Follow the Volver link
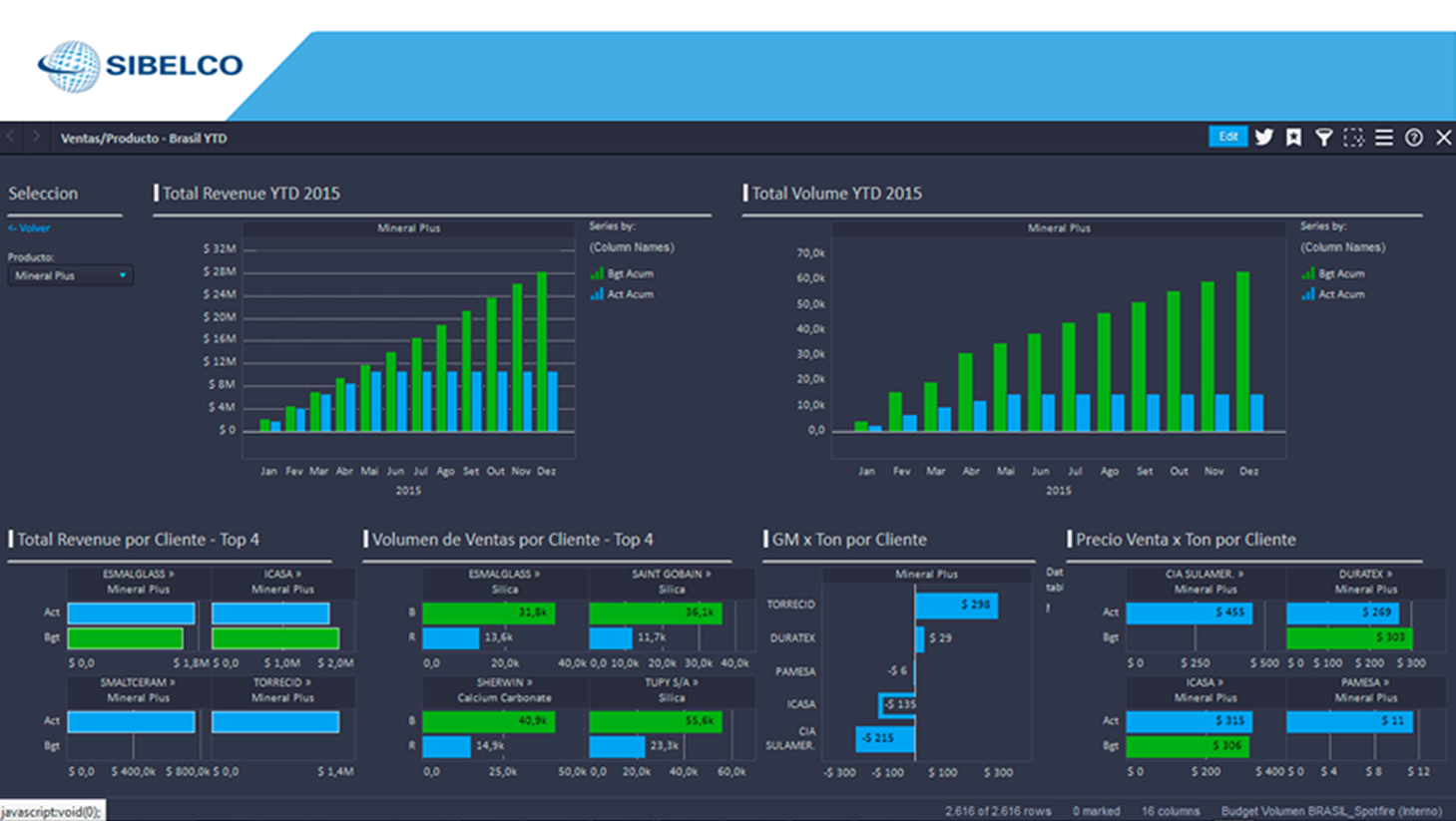 coord(29,228)
